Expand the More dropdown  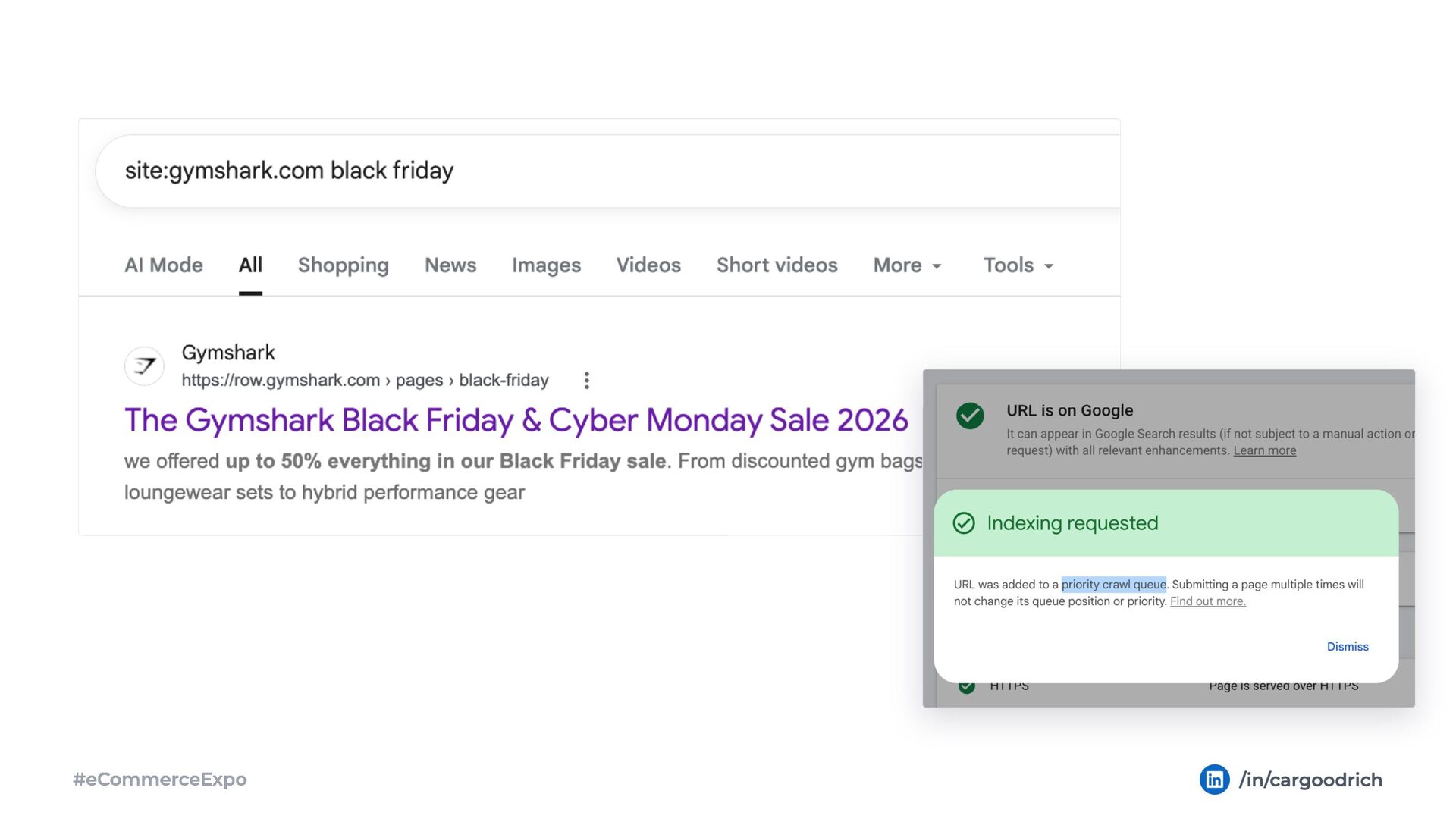[908, 265]
